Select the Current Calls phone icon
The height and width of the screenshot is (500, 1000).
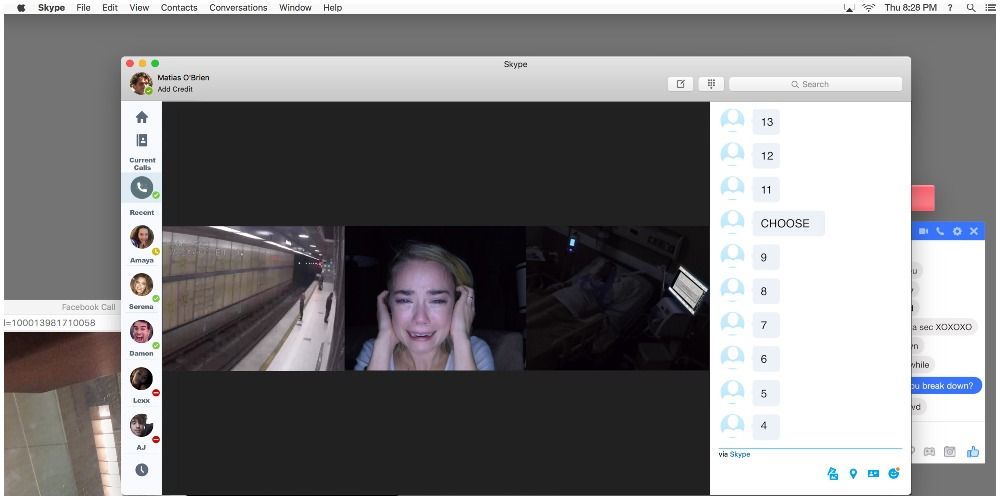tap(142, 188)
